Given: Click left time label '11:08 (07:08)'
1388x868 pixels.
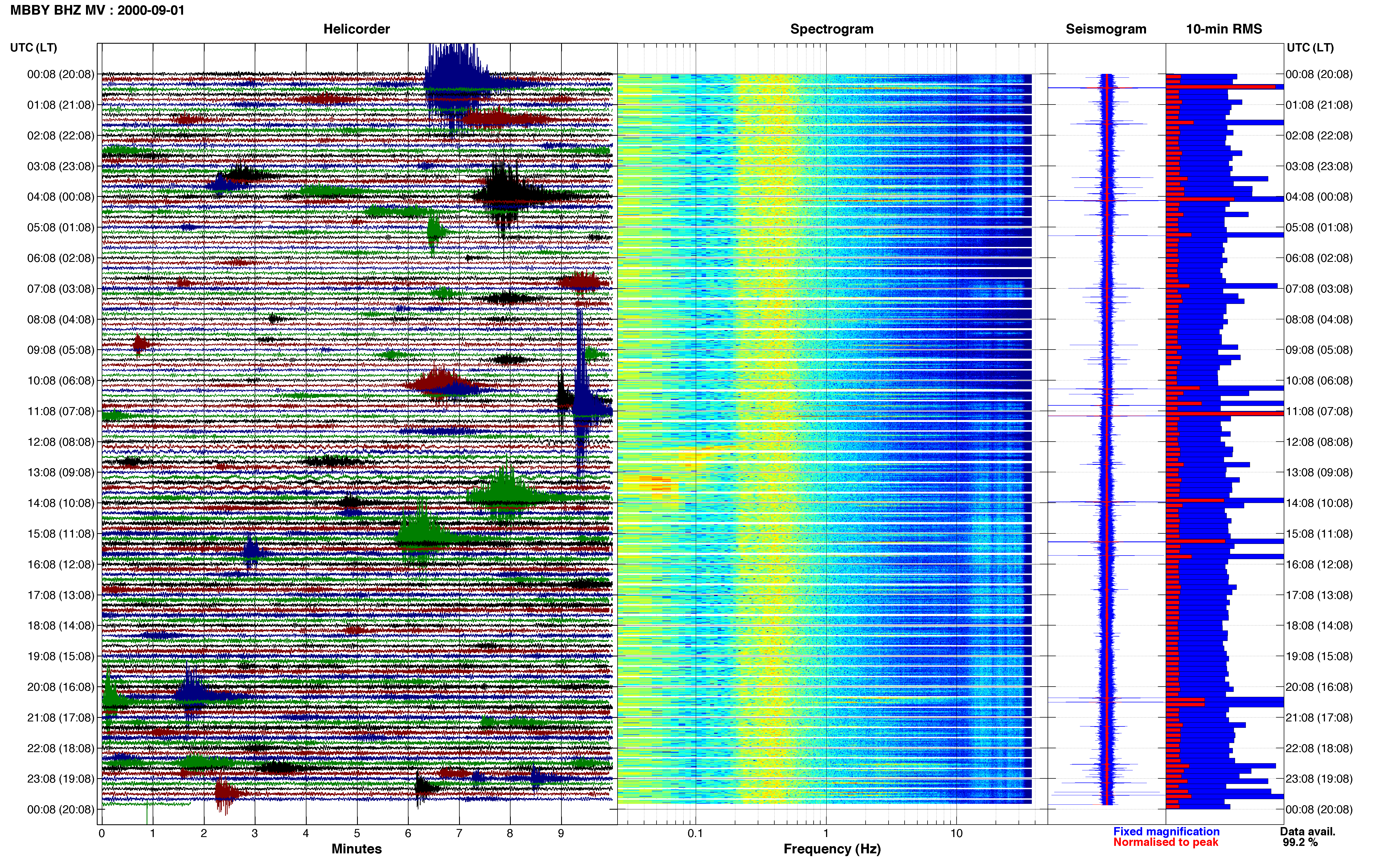Looking at the screenshot, I should tap(60, 411).
